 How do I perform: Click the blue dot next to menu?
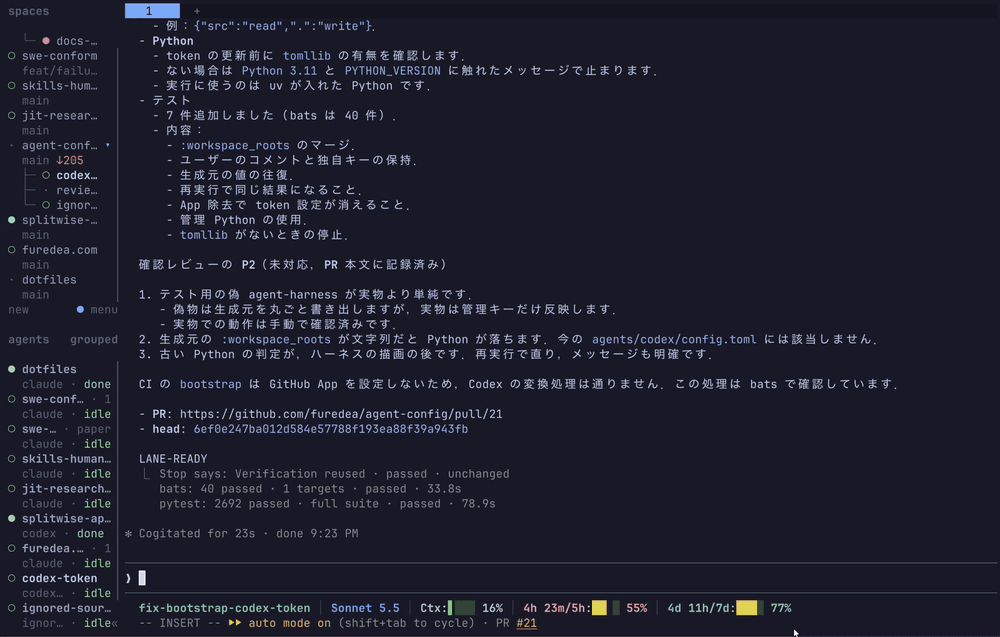80,309
